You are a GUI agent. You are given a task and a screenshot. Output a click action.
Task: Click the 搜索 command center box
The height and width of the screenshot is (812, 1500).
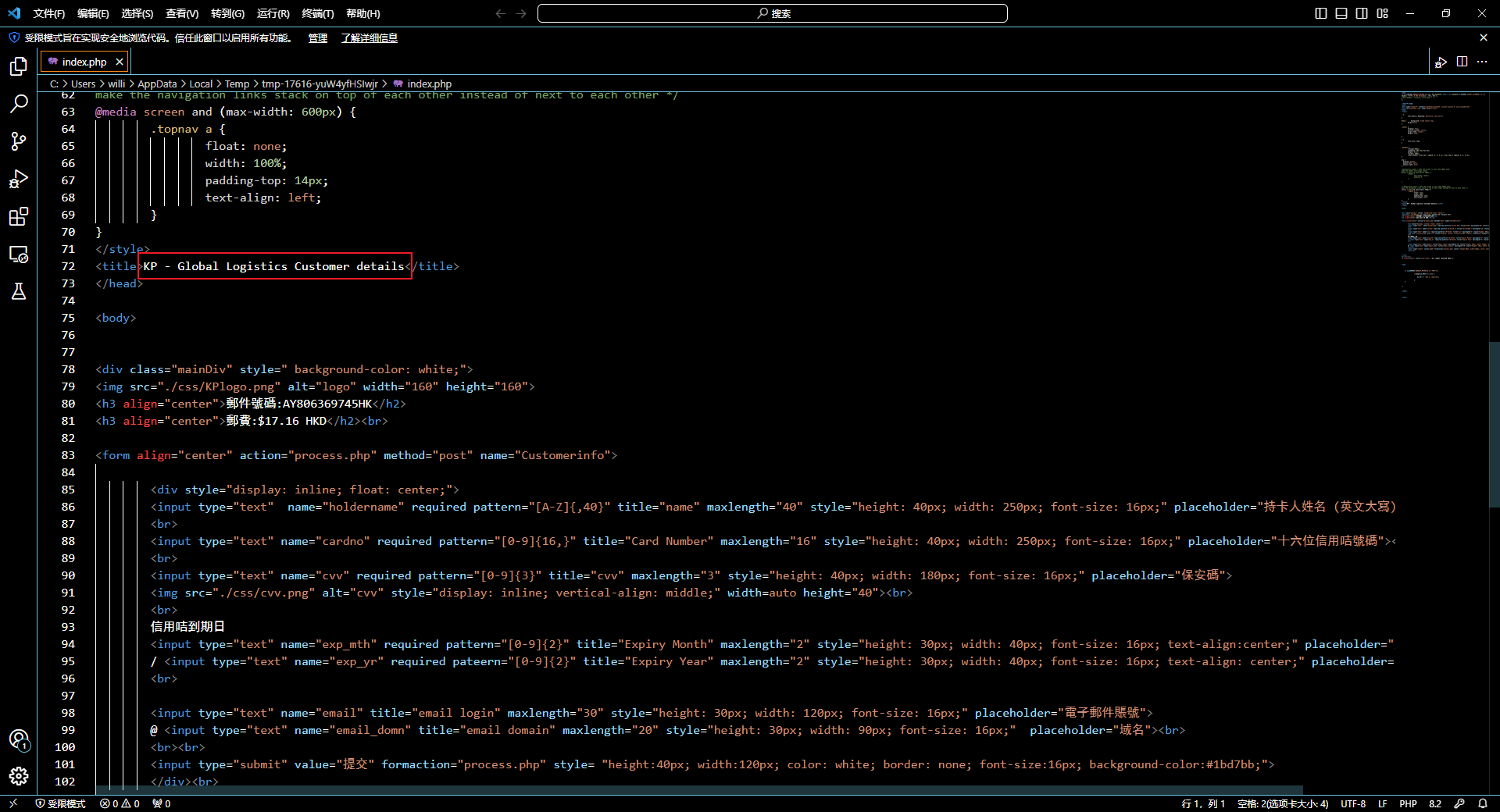(772, 13)
